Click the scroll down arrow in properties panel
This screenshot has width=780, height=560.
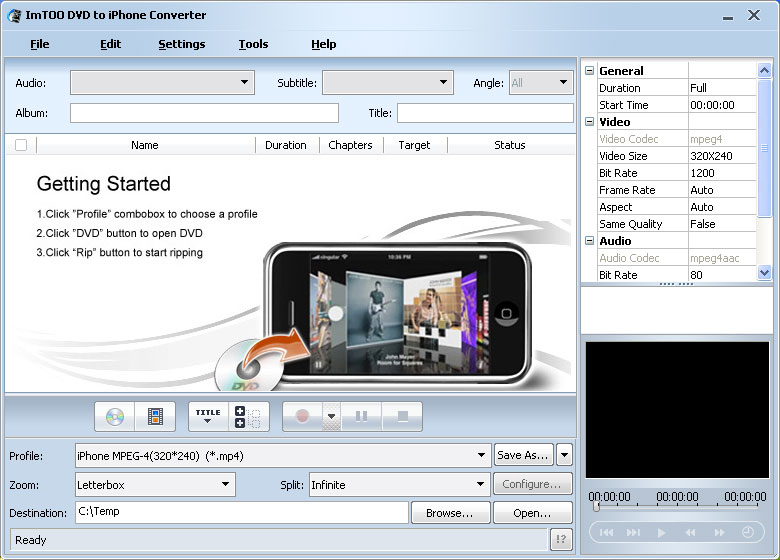(764, 273)
